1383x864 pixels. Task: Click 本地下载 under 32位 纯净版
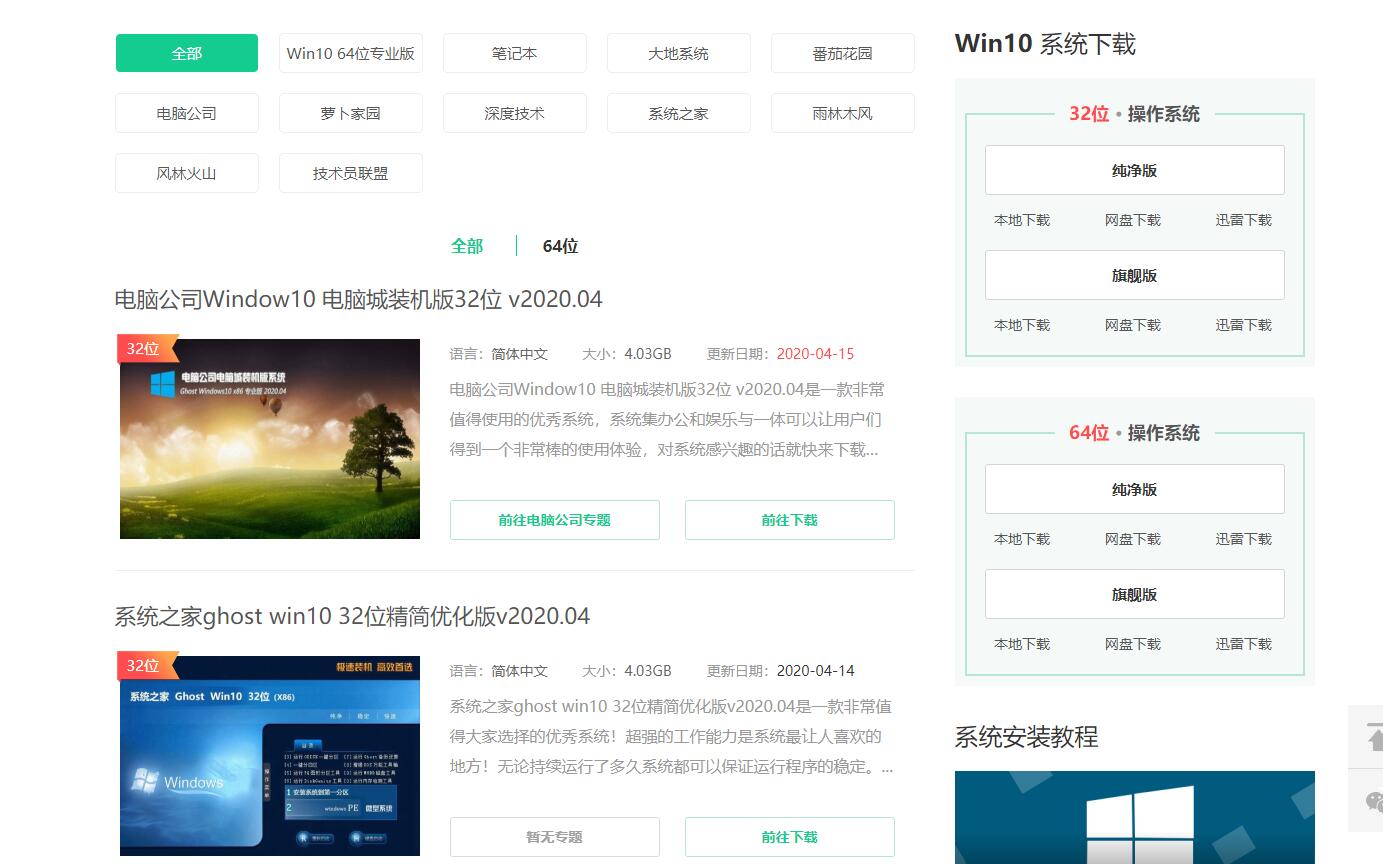coord(1022,219)
